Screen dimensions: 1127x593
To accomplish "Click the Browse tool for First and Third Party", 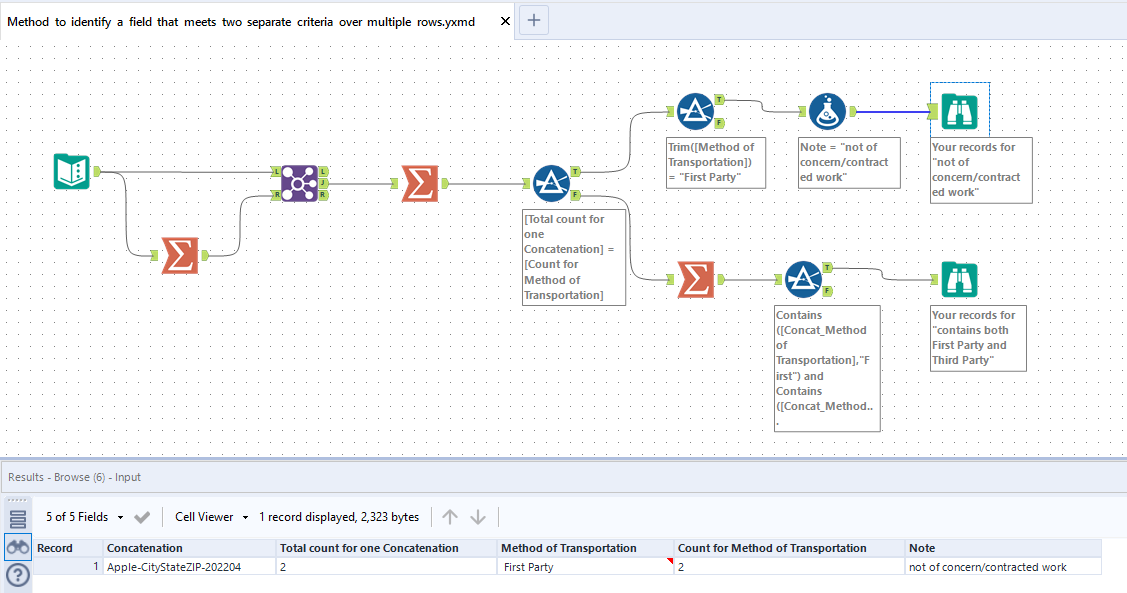I will pyautogui.click(x=959, y=279).
